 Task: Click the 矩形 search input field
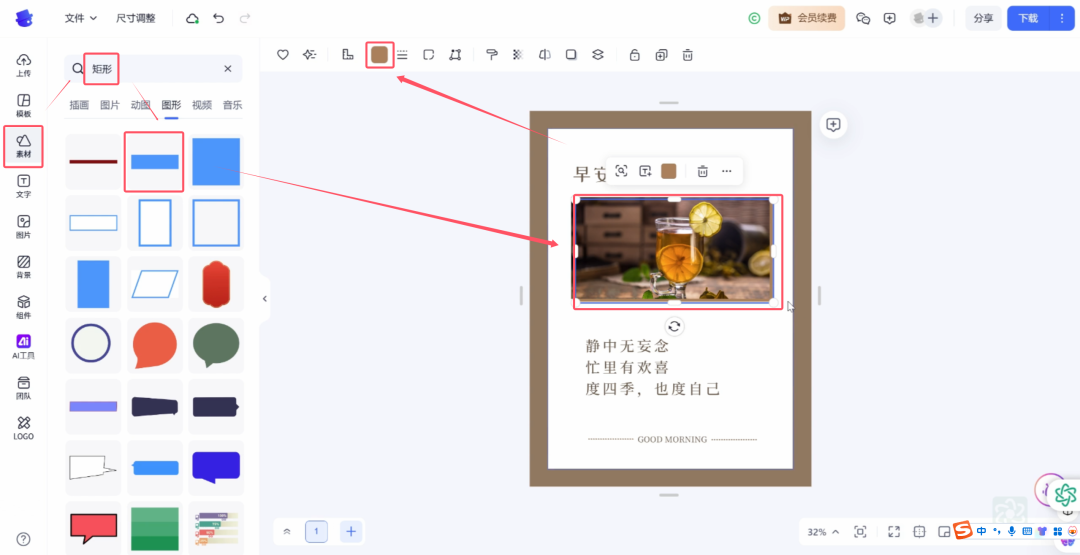[x=153, y=69]
